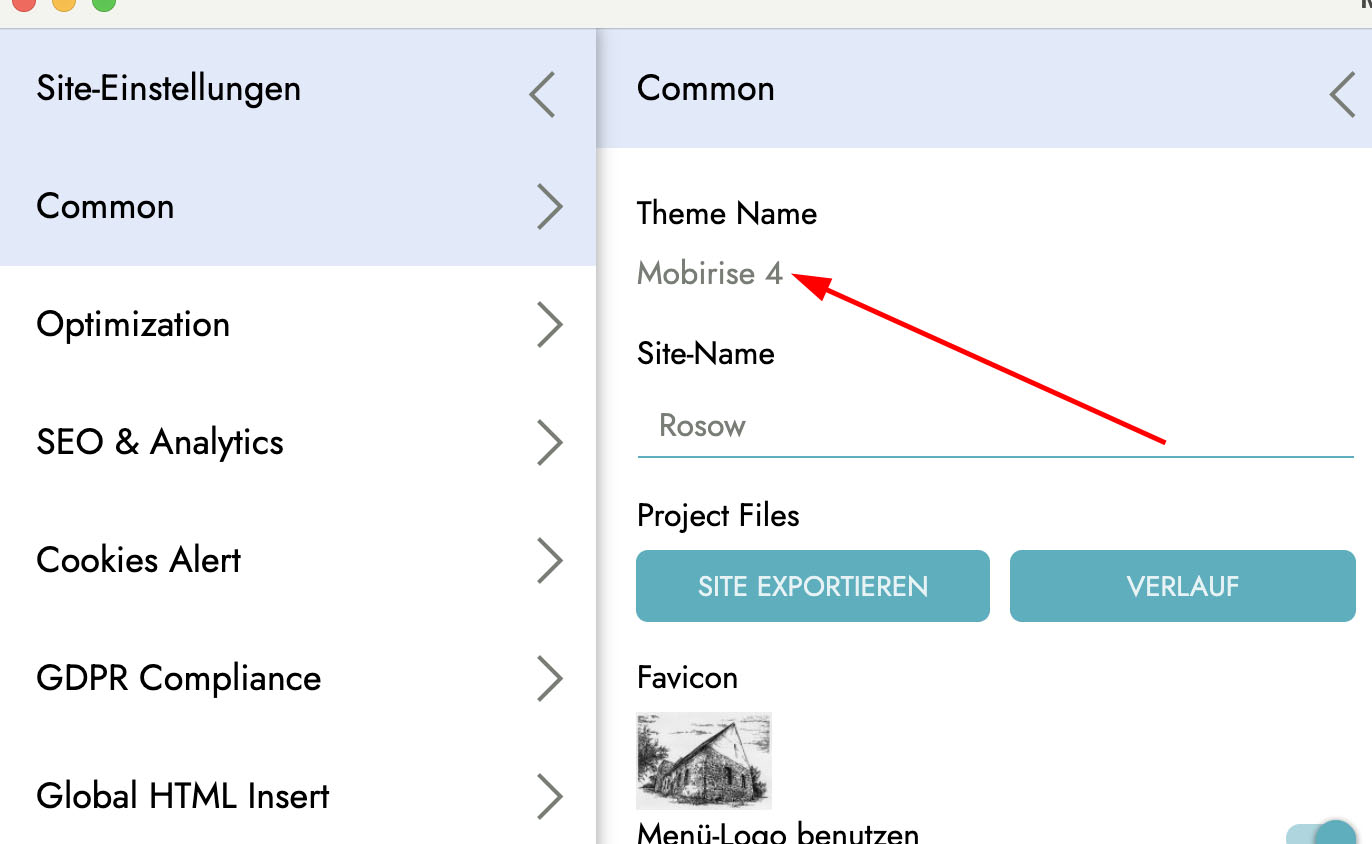This screenshot has width=1372, height=844.
Task: Select Optimization menu entry
Action: coord(133,325)
